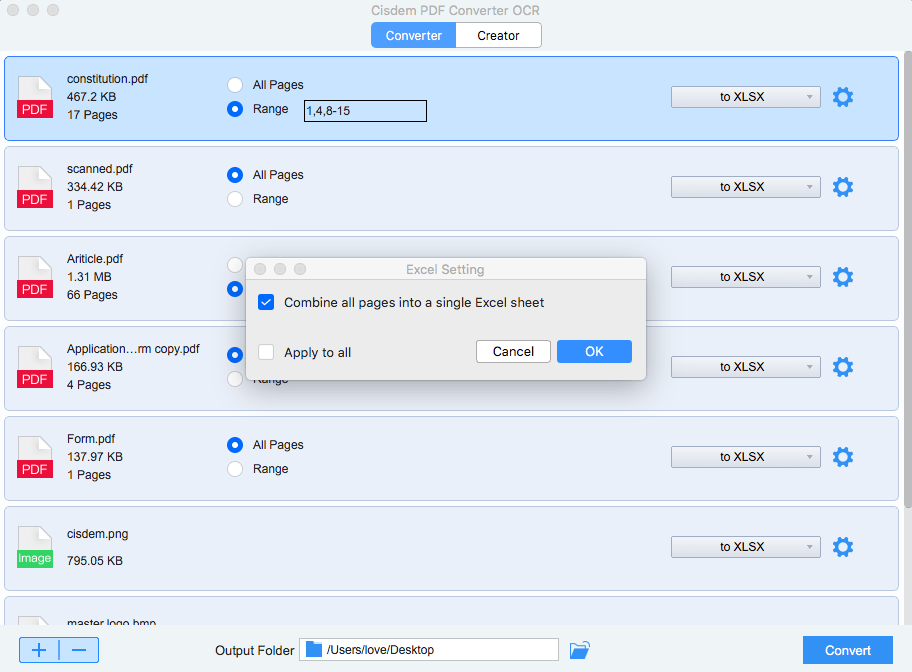
Task: Click the 467.2 KB size text
Action: pyautogui.click(x=91, y=97)
